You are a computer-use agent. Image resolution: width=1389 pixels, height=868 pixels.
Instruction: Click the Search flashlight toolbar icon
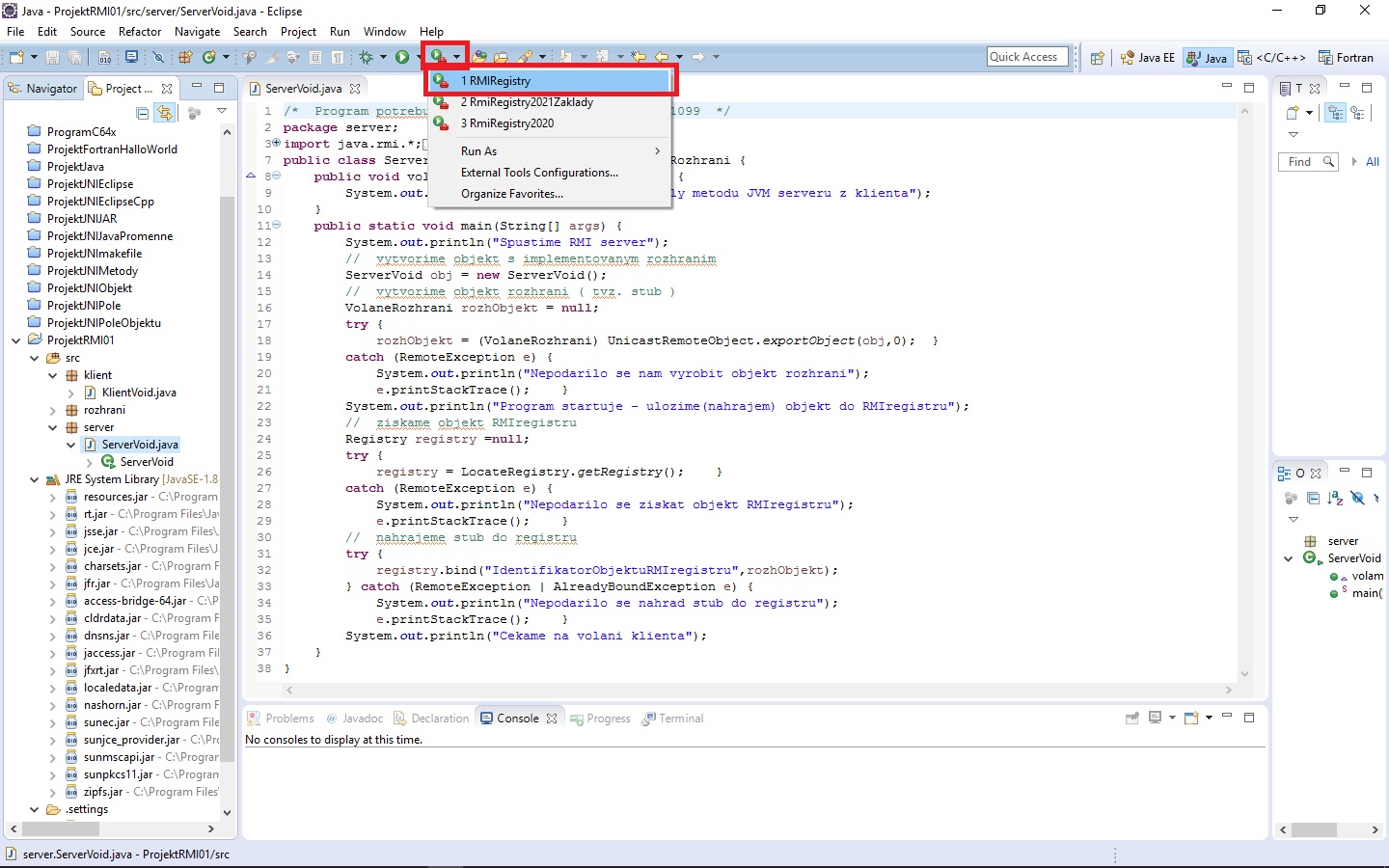[525, 56]
